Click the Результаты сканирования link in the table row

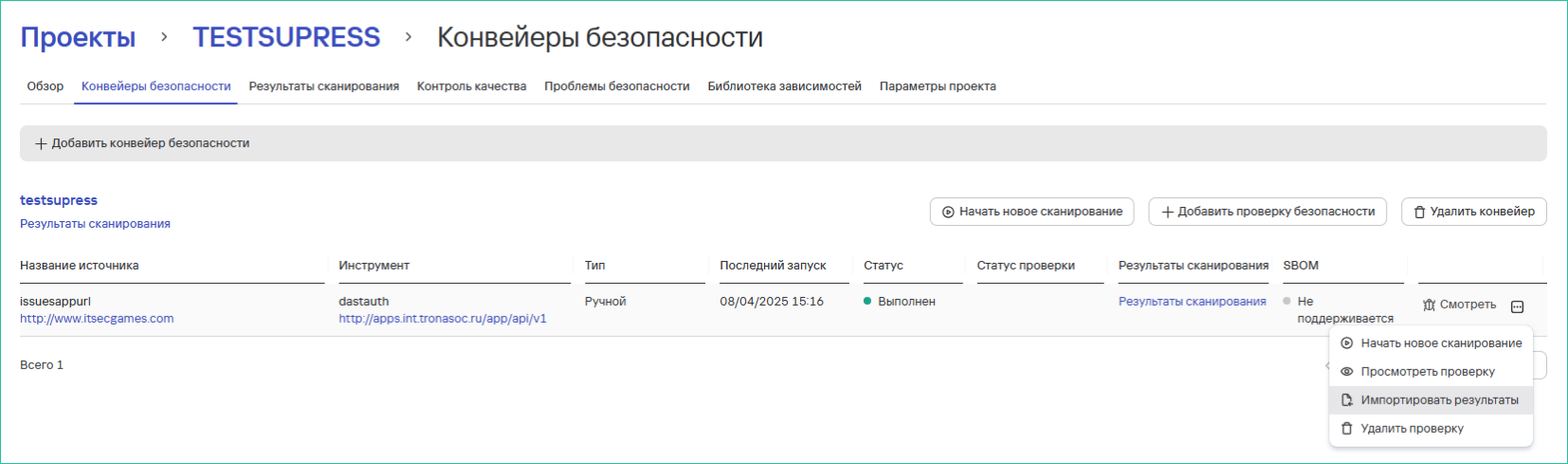(1192, 302)
